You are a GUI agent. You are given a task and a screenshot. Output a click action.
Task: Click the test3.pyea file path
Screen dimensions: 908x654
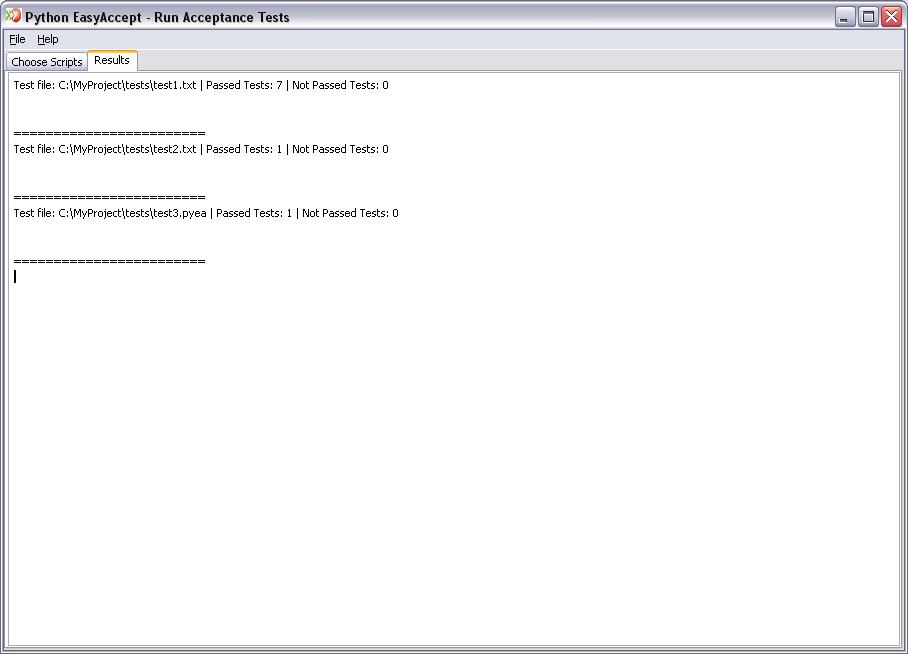pos(132,213)
